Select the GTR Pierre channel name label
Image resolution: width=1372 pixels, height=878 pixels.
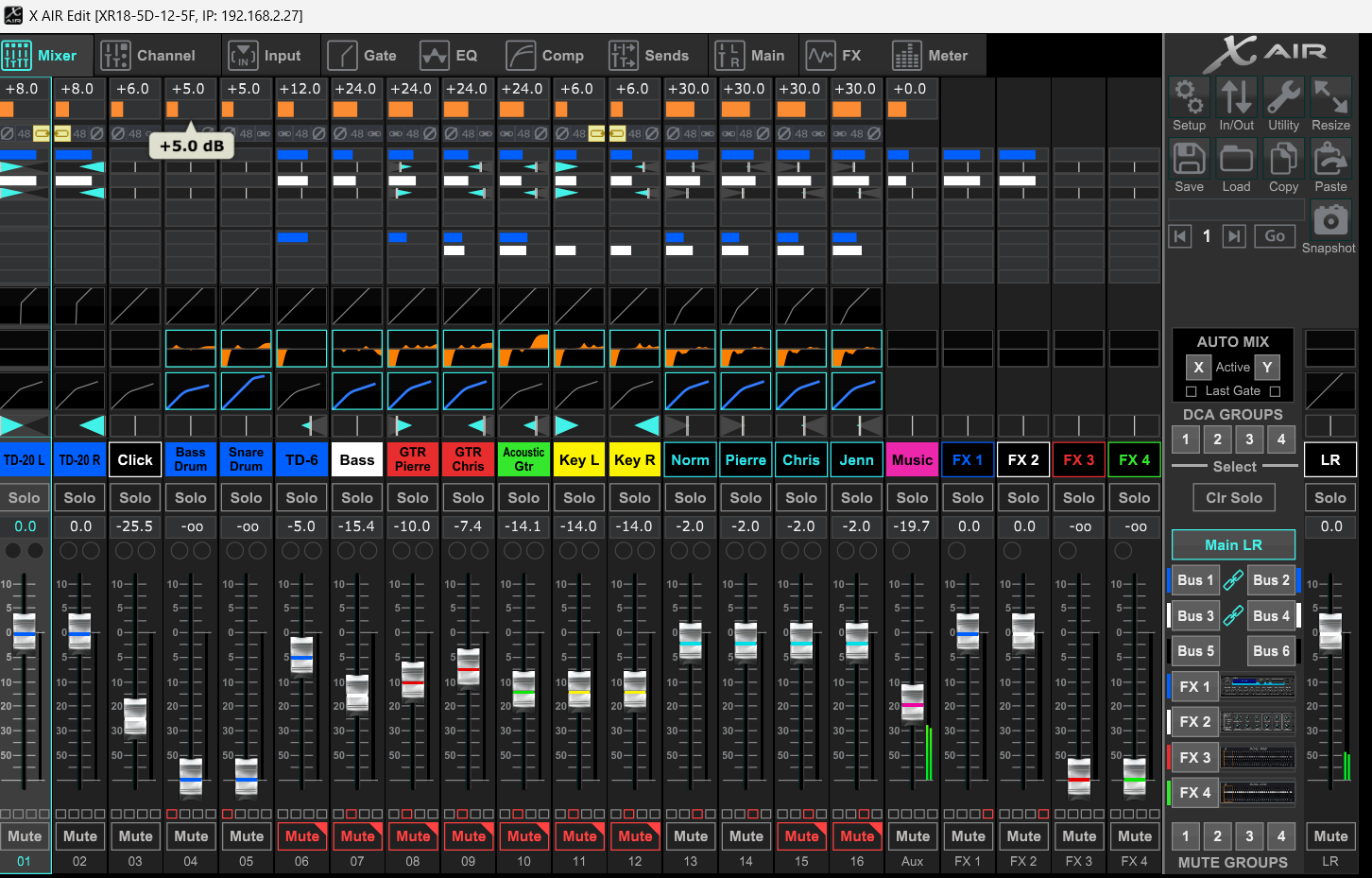click(412, 460)
